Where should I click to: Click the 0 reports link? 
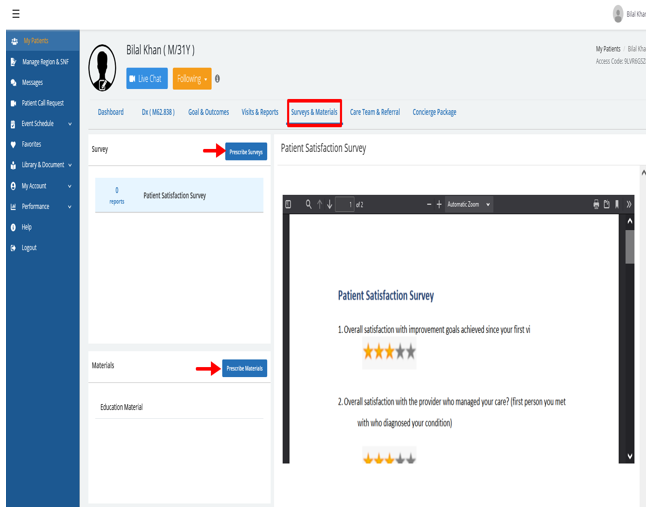[x=117, y=196]
